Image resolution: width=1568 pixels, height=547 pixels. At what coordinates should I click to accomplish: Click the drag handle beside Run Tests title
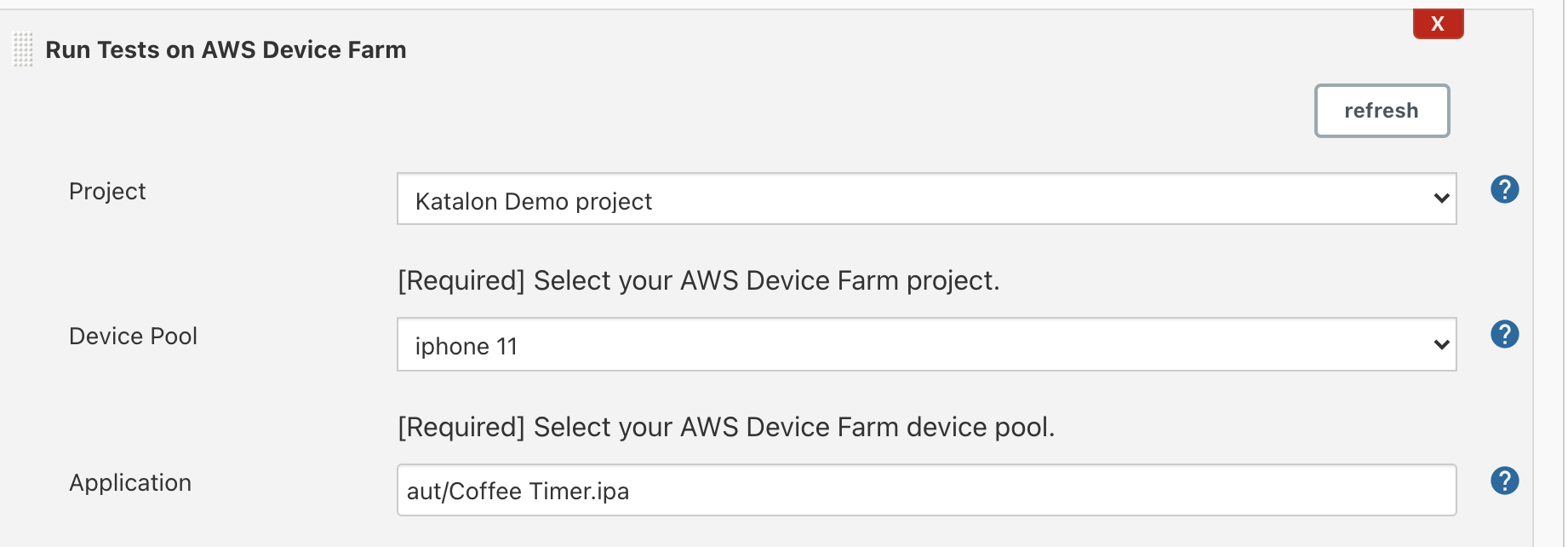[x=23, y=49]
